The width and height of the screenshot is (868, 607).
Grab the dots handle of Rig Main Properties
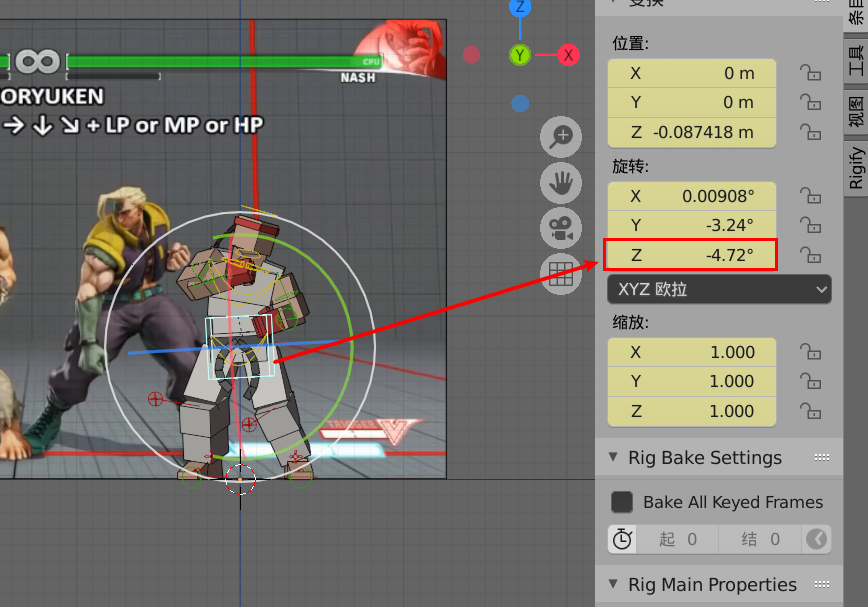pyautogui.click(x=822, y=584)
